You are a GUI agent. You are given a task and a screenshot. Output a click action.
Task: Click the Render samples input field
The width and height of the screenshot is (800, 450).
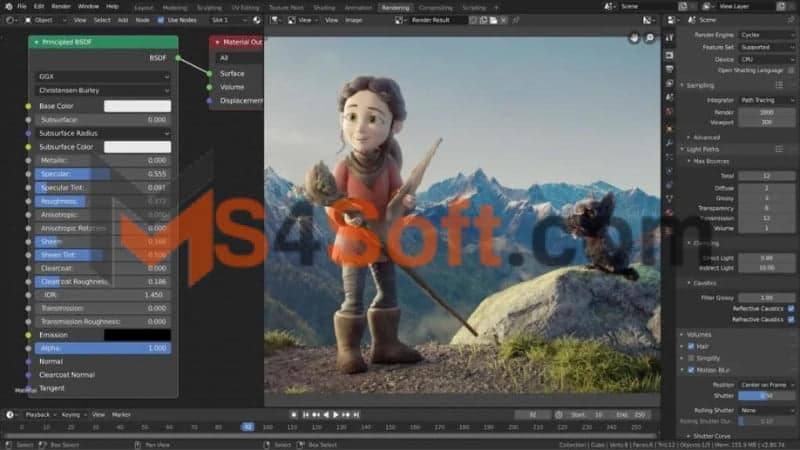coord(767,113)
